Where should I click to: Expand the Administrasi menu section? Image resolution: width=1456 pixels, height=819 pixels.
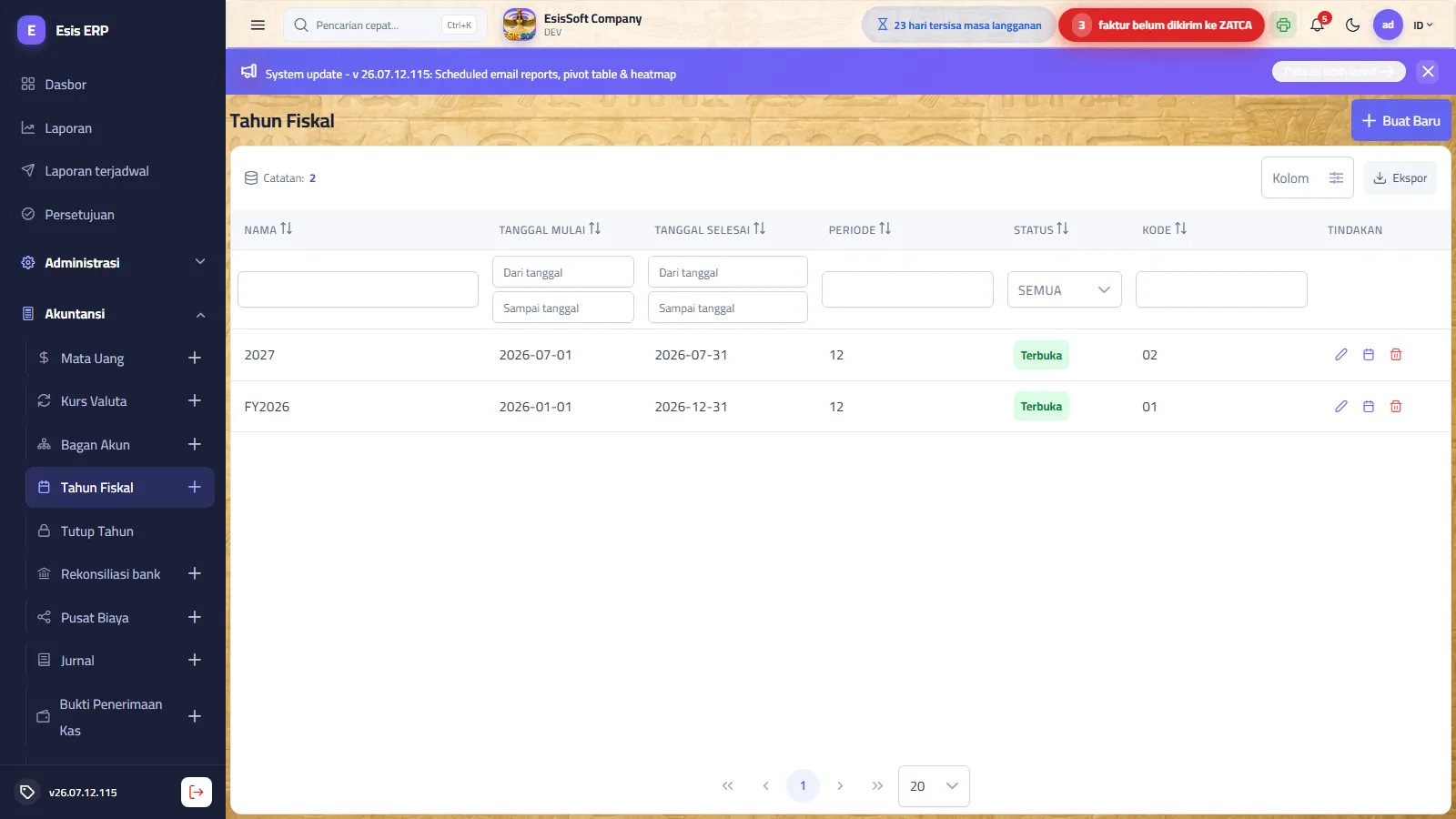pos(113,262)
